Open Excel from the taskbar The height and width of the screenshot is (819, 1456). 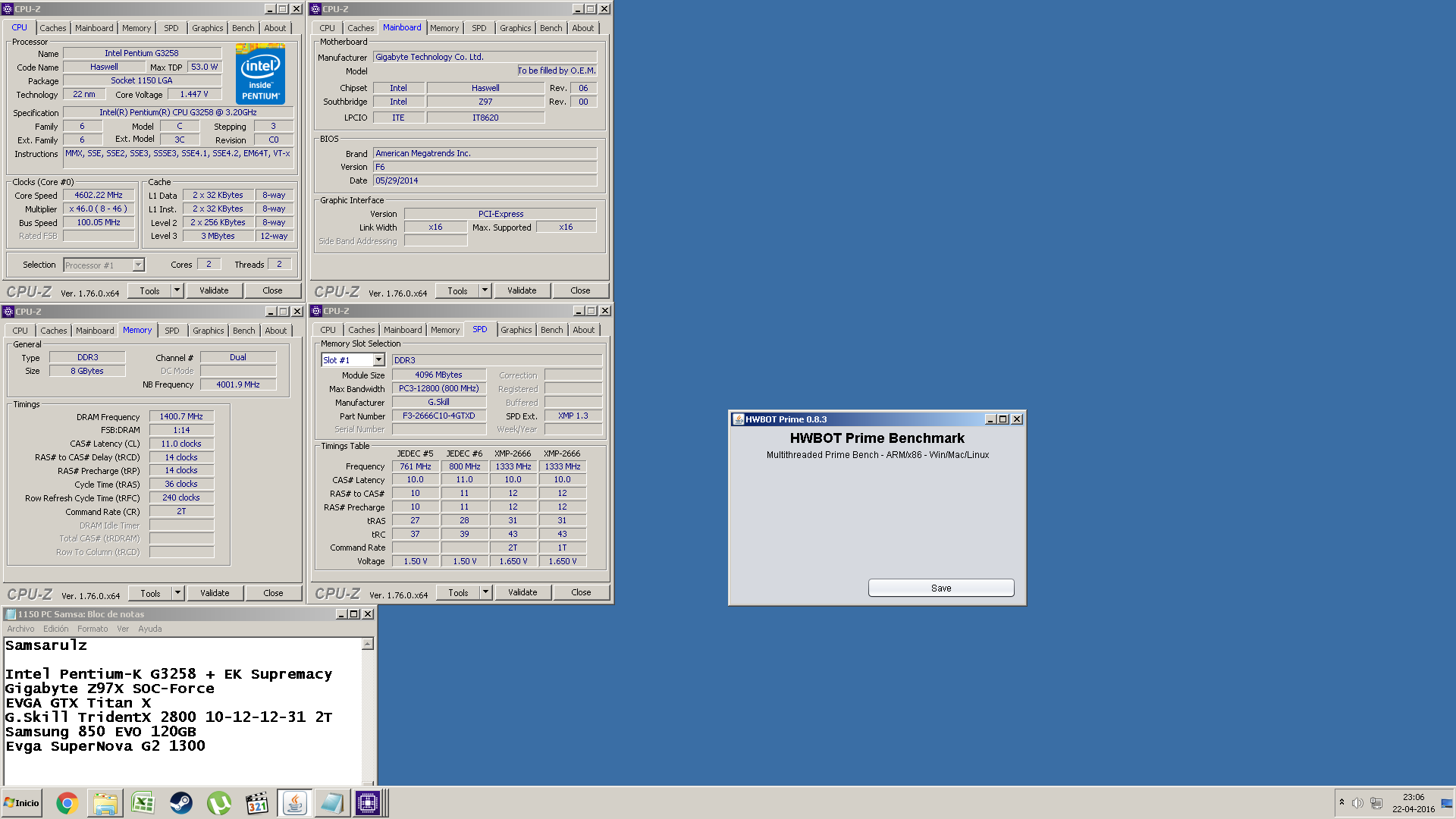click(143, 803)
